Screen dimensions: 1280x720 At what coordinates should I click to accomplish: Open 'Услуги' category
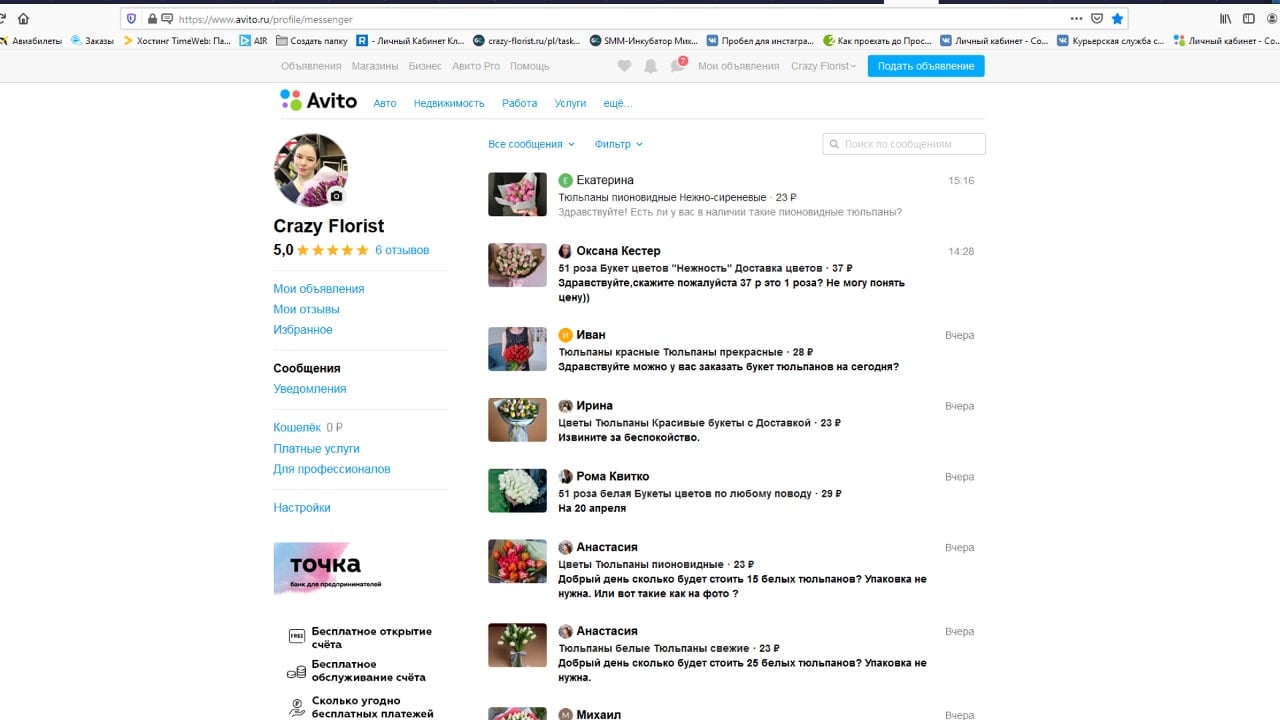point(570,103)
